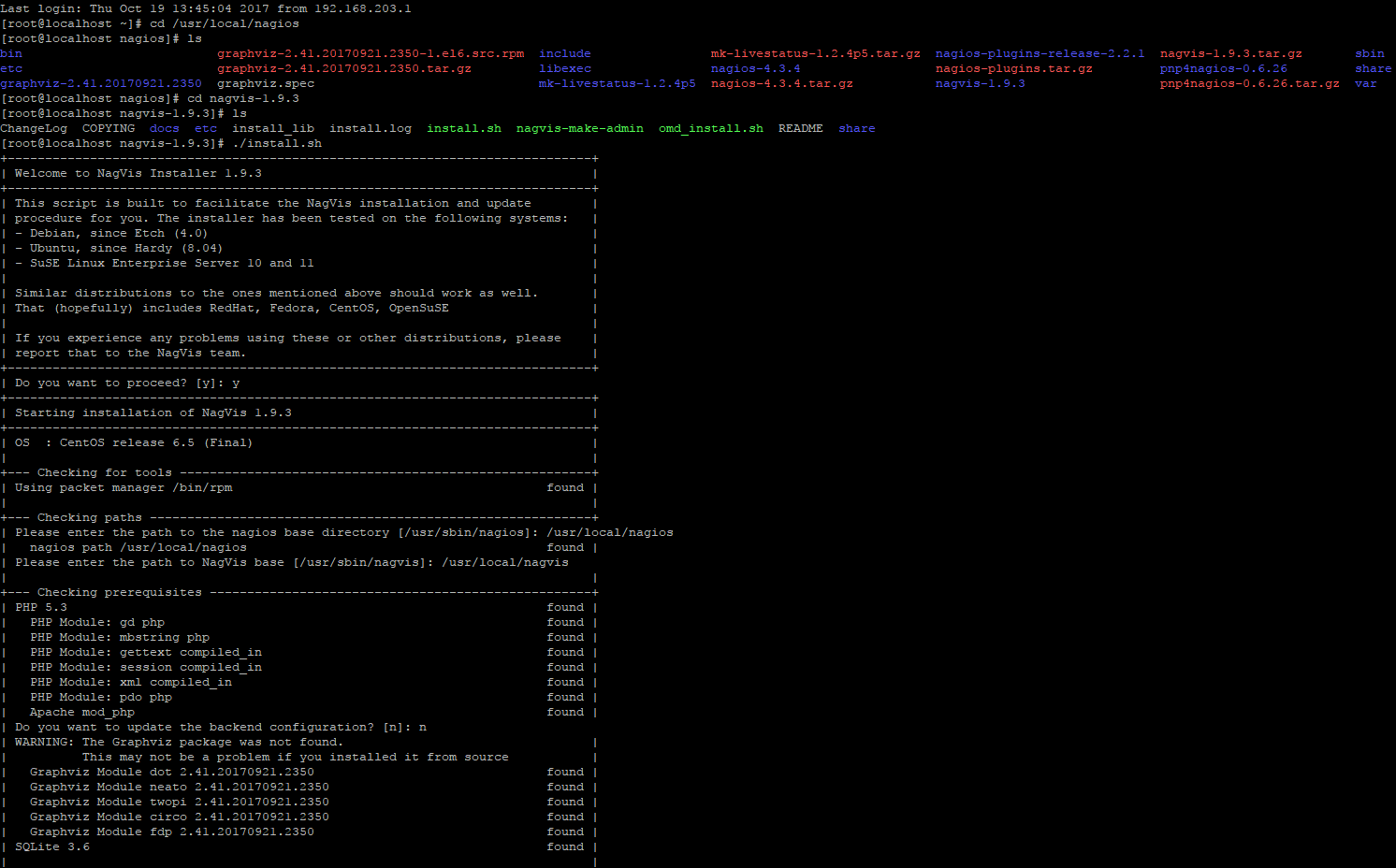Click the pnp4nagios-0.6.26.tar.gz archive name
Viewport: 1396px width, 868px height.
click(x=1249, y=83)
